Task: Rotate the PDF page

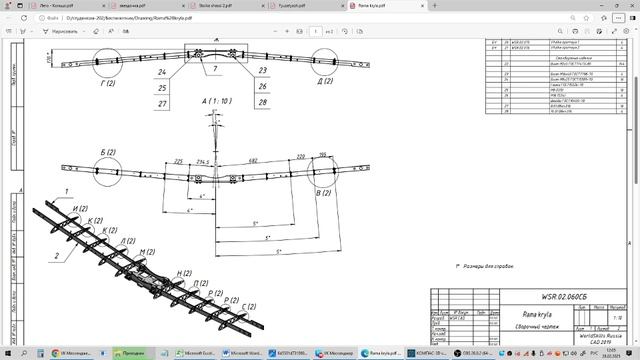Action: pyautogui.click(x=345, y=31)
